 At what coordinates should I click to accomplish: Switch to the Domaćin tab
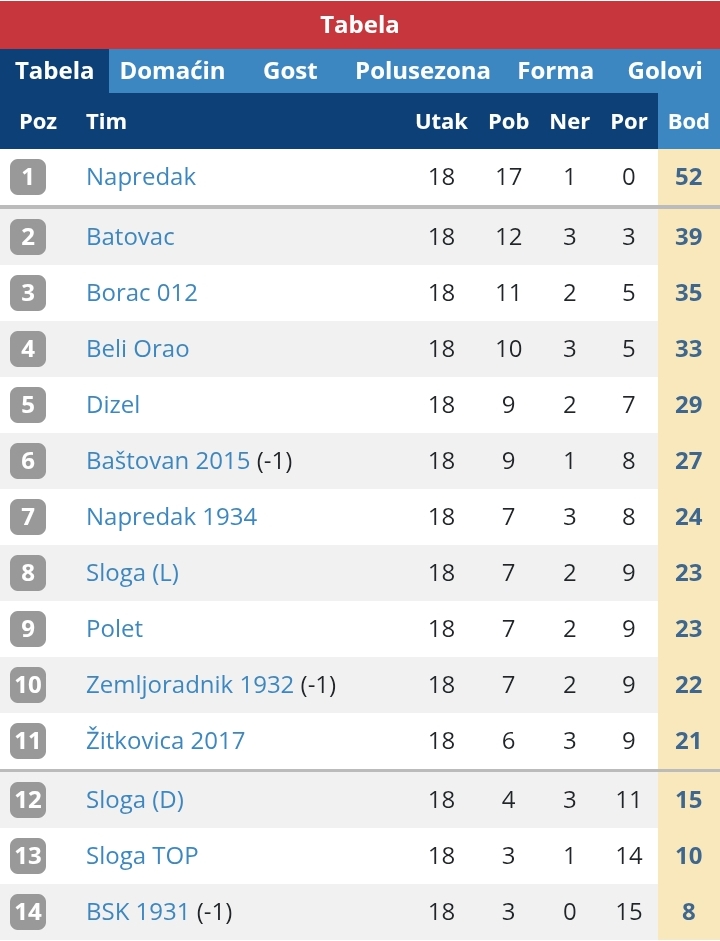coord(172,71)
